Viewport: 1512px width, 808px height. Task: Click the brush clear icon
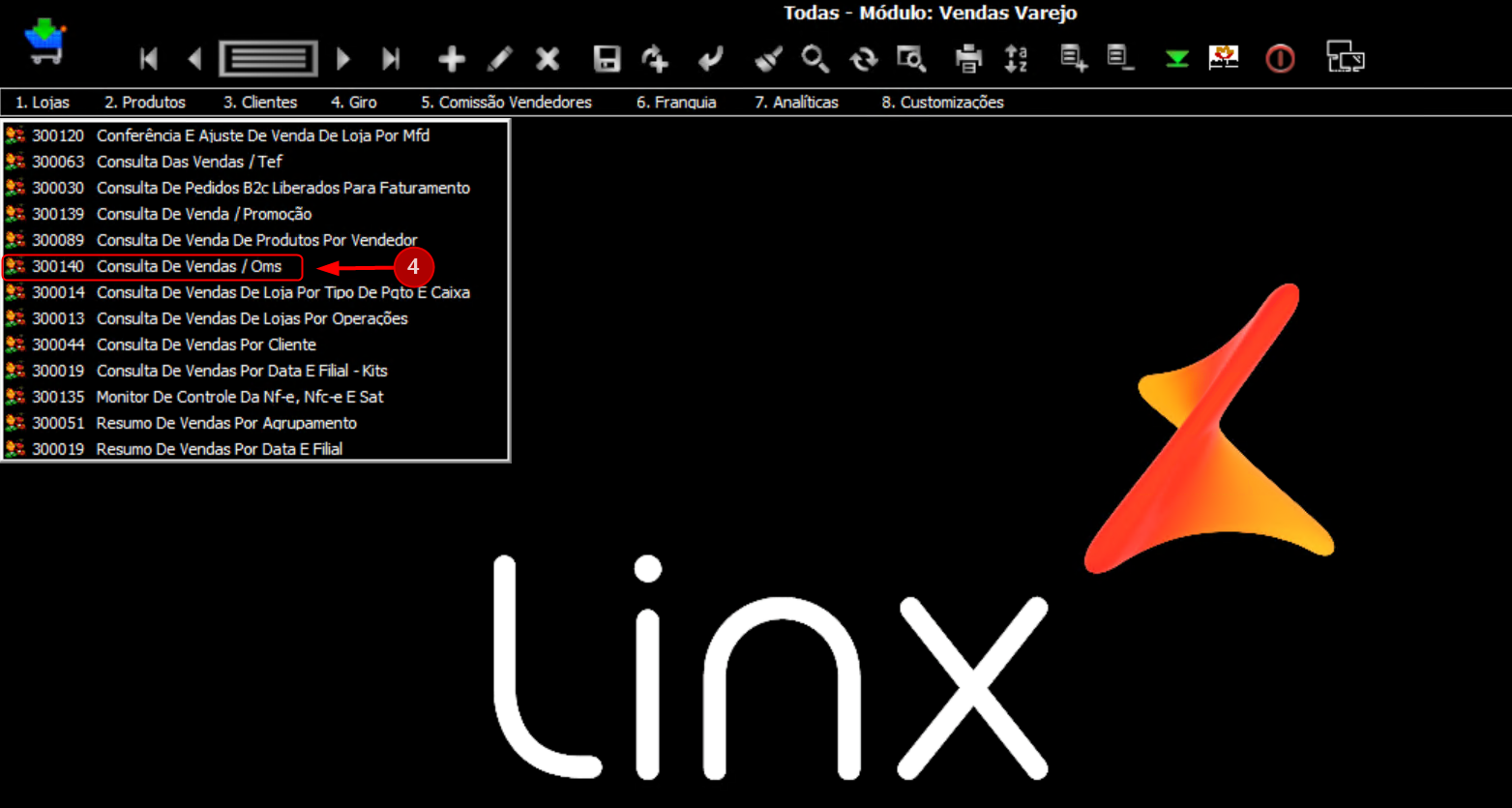click(x=768, y=59)
